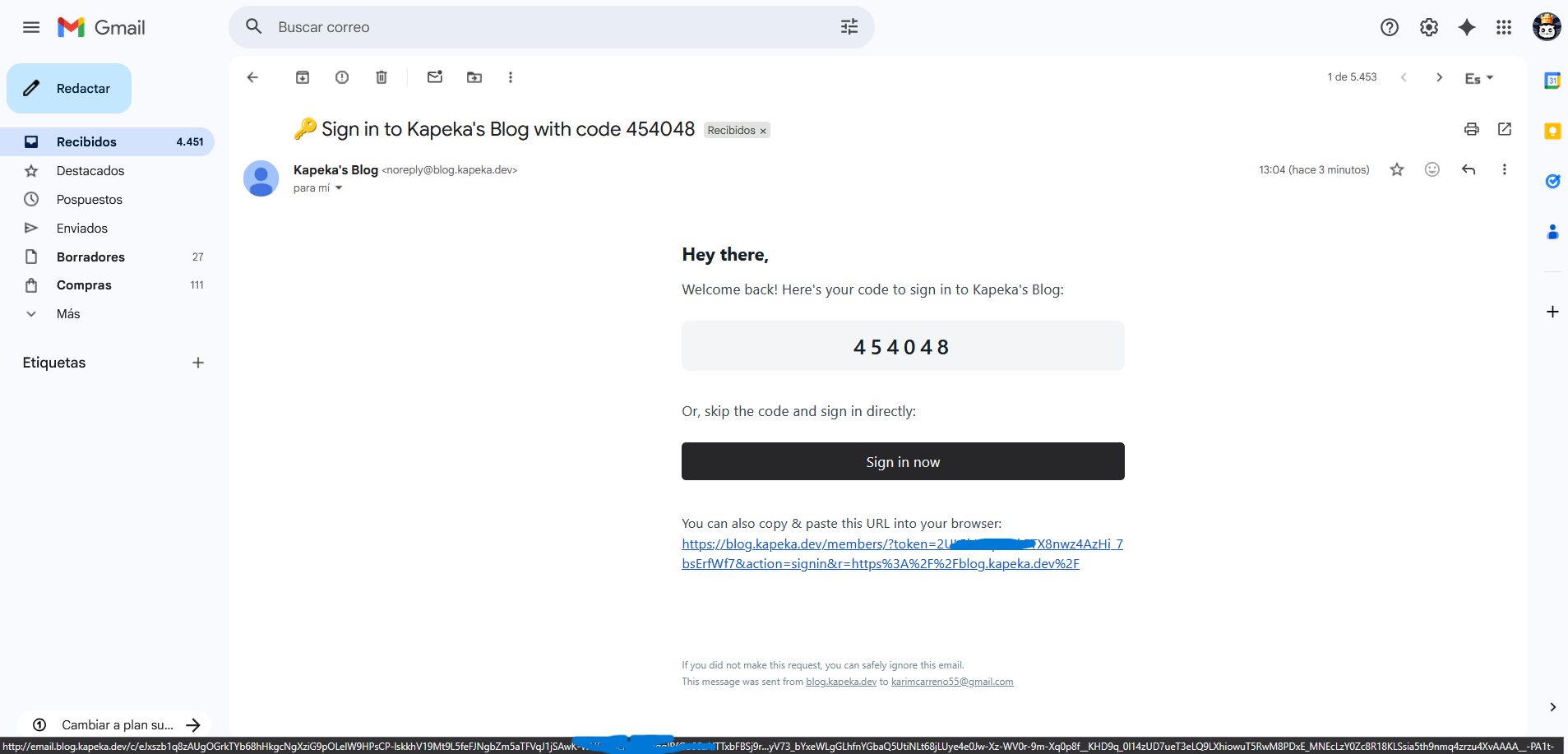Show recipient details dropdown next to 'para mí'

339,188
